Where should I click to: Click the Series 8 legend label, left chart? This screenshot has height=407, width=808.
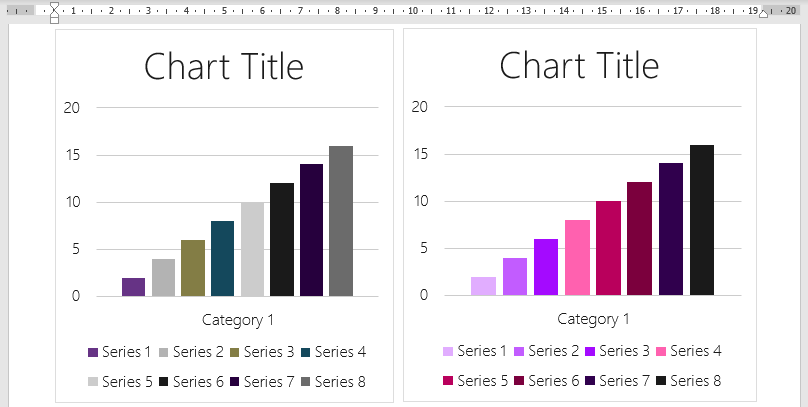coord(340,381)
